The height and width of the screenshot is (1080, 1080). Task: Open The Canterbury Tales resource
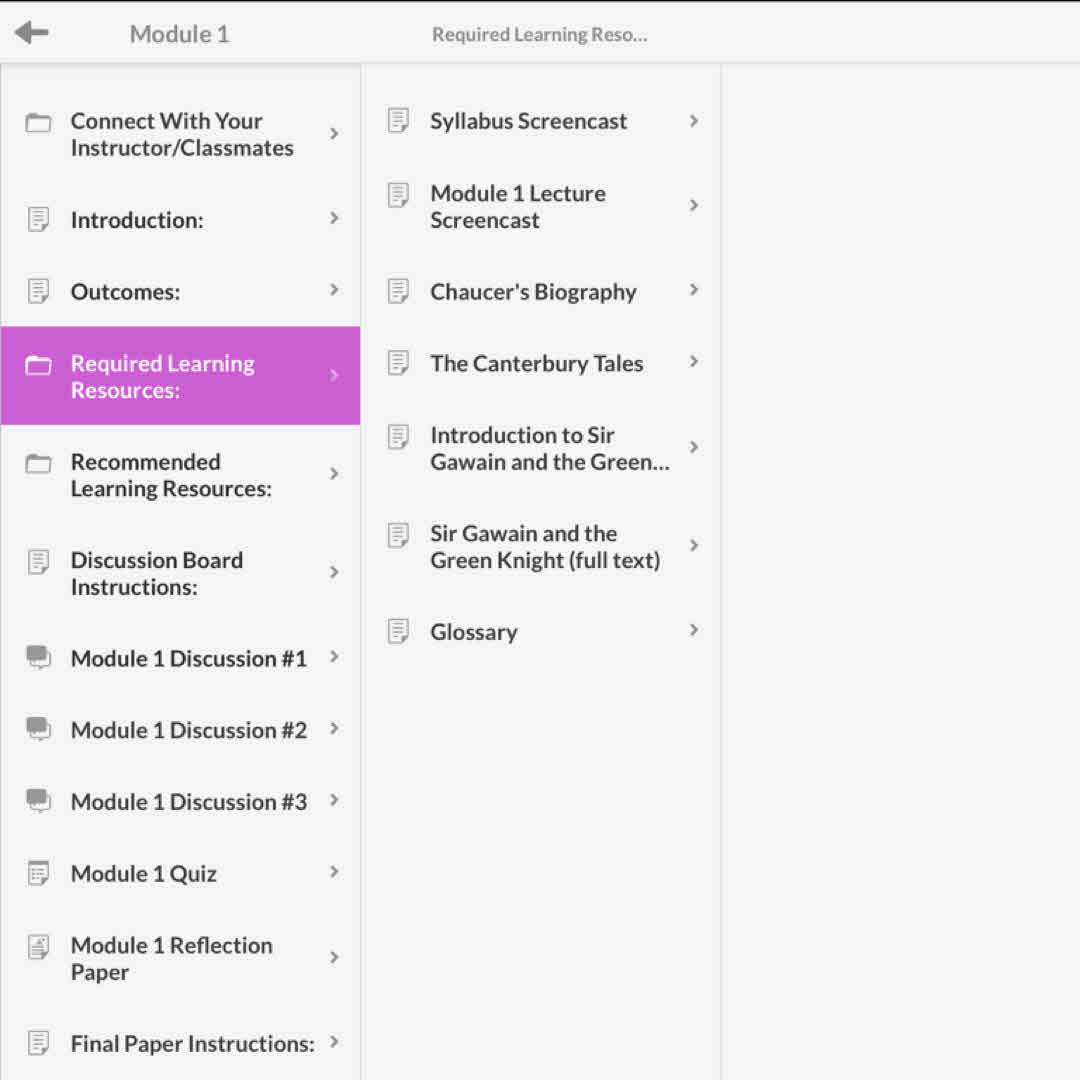click(x=536, y=363)
